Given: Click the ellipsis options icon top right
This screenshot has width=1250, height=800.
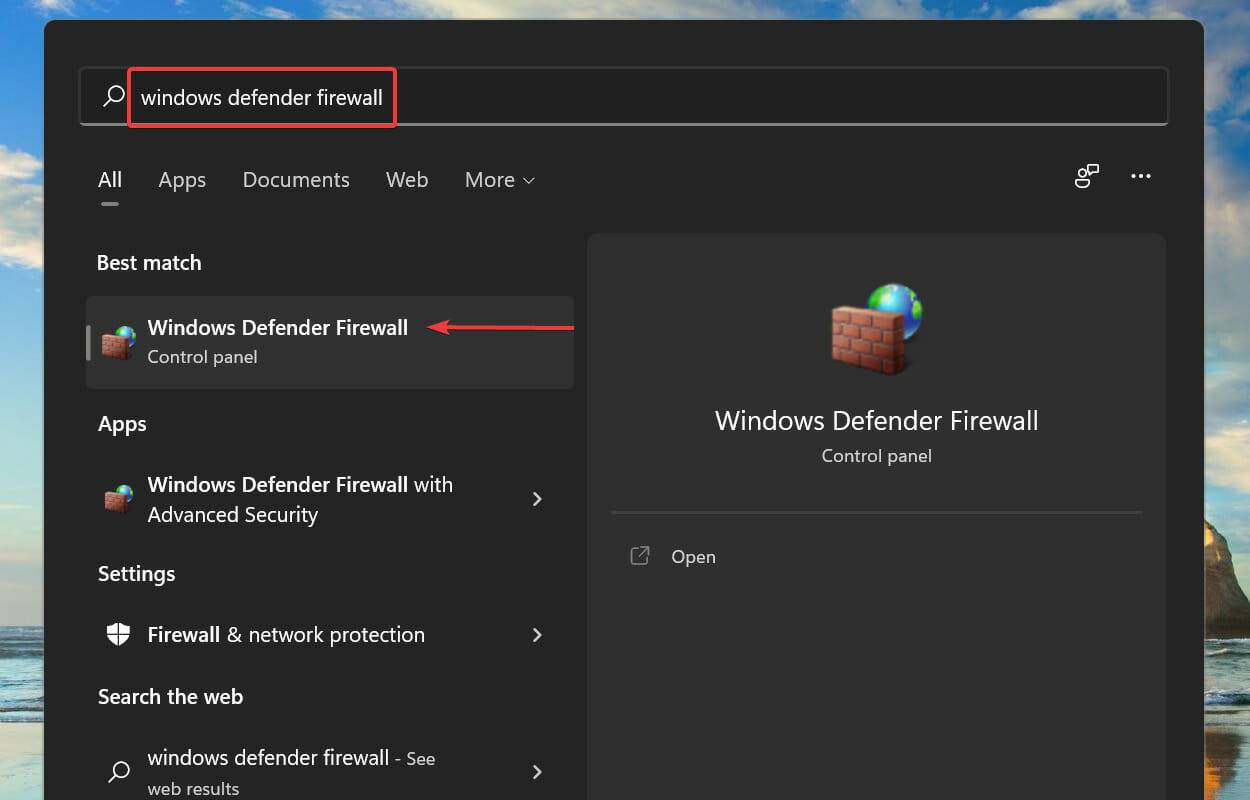Looking at the screenshot, I should click(1140, 176).
